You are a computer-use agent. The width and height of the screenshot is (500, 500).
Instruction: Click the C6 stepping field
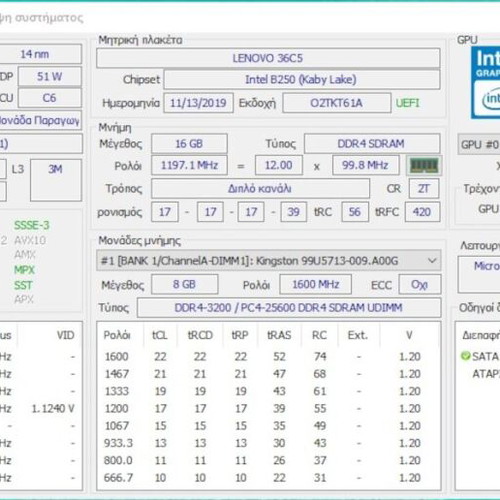point(49,98)
